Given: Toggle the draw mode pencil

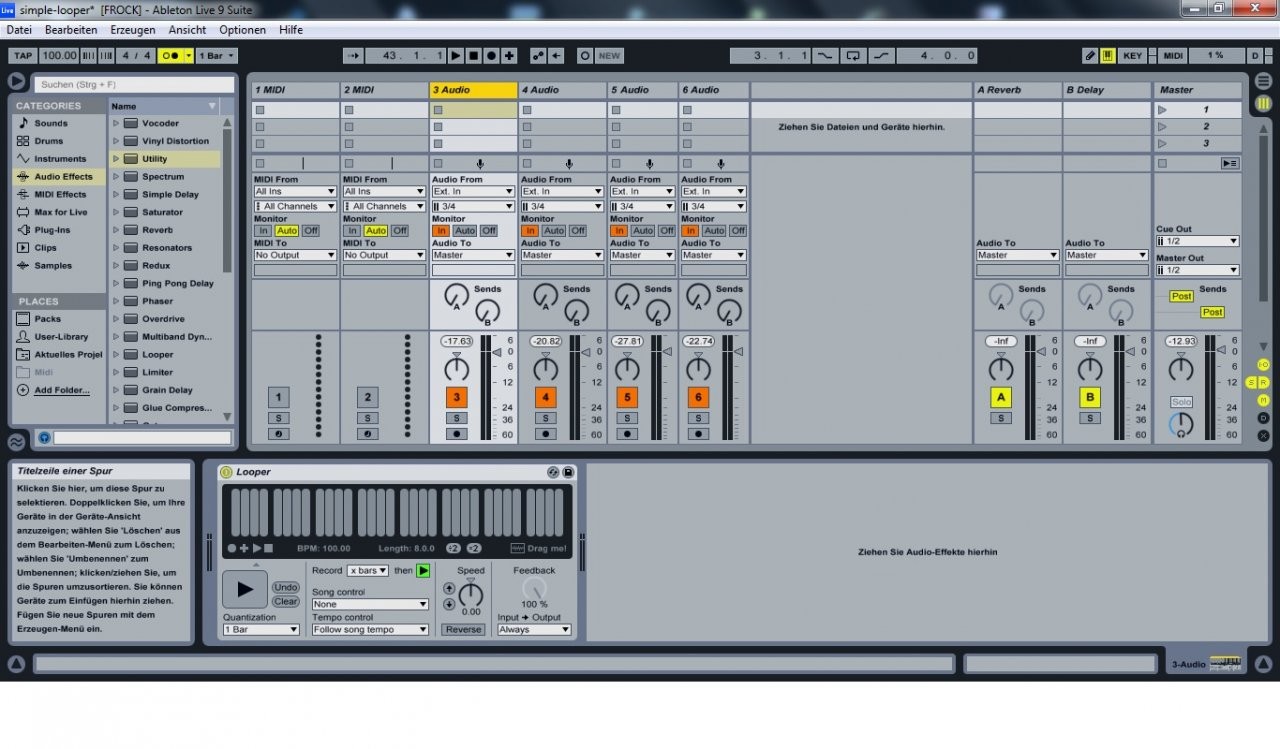Looking at the screenshot, I should pos(1090,56).
